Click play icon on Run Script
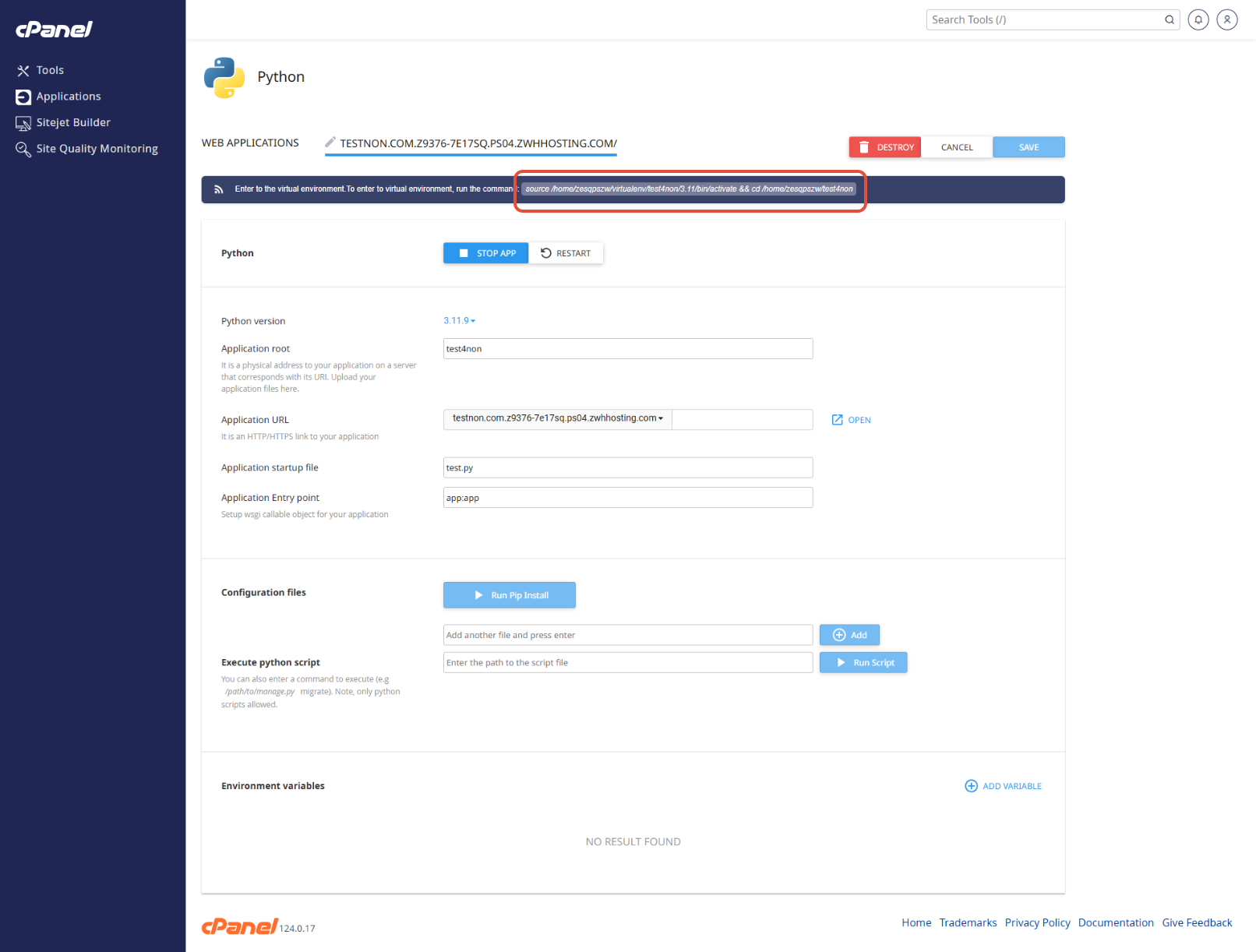Screen dimensions: 1256x952 (841, 663)
